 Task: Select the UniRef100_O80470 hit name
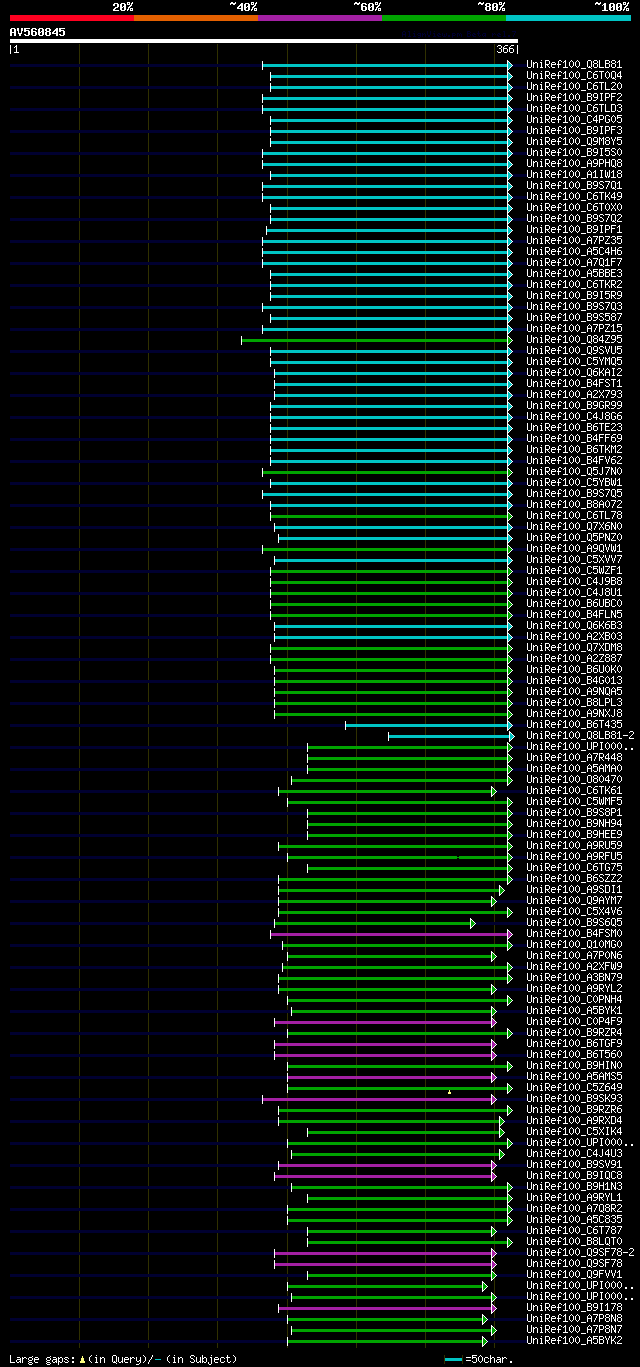(574, 780)
